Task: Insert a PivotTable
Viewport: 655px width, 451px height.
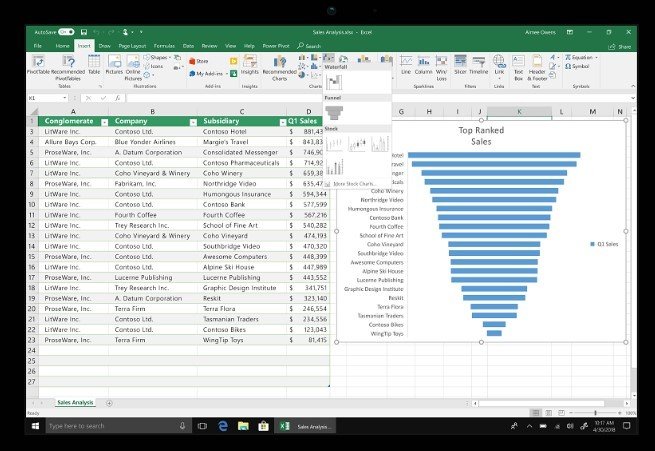Action: pyautogui.click(x=38, y=65)
